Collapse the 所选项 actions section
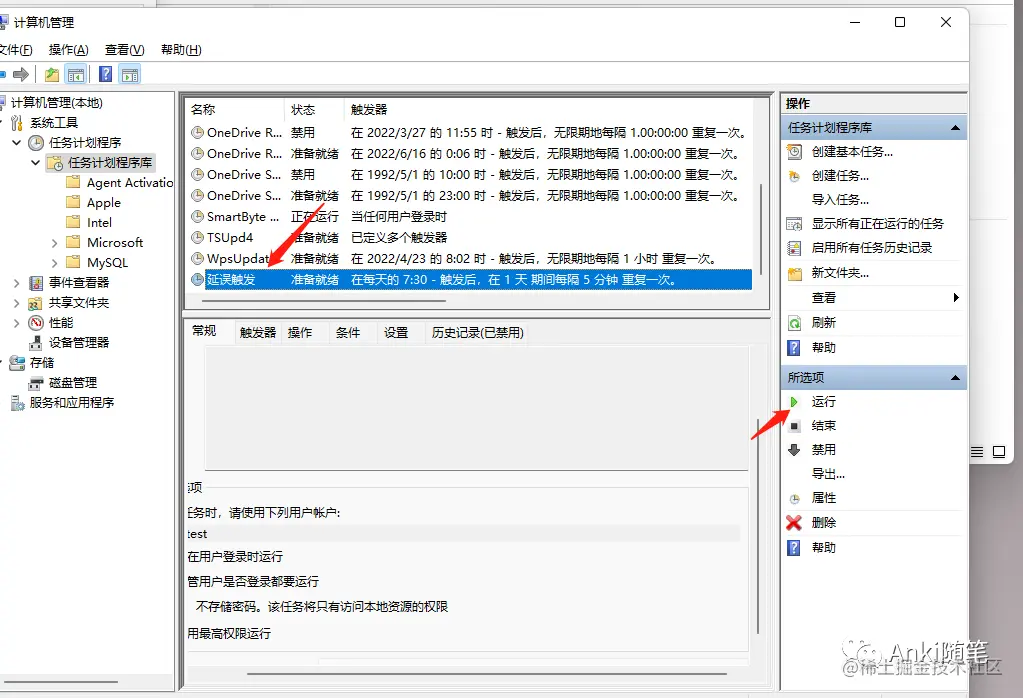The image size is (1023, 698). pyautogui.click(x=955, y=378)
